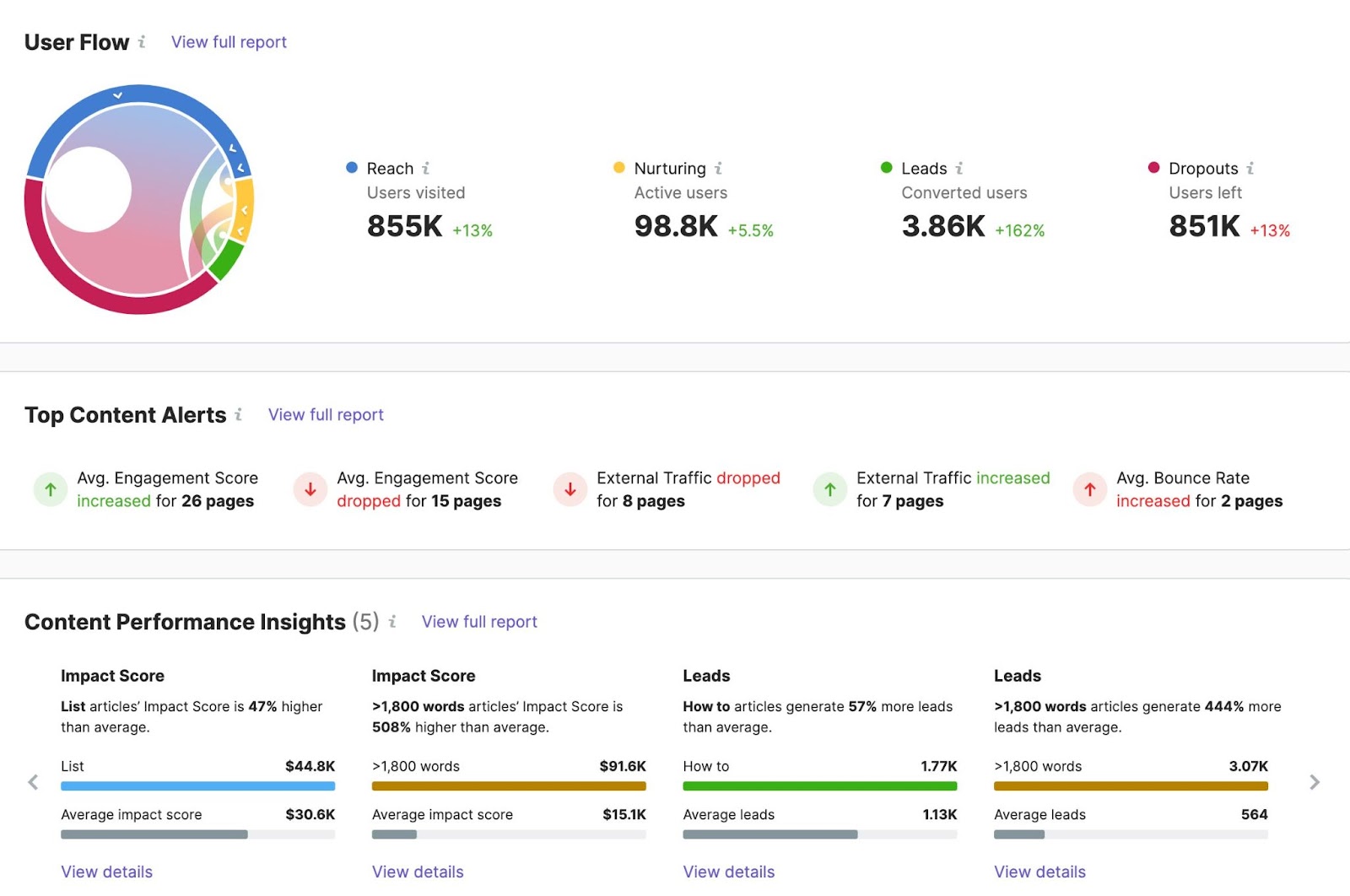1350x896 pixels.
Task: Click the Dropouts info icon
Action: tap(1251, 168)
